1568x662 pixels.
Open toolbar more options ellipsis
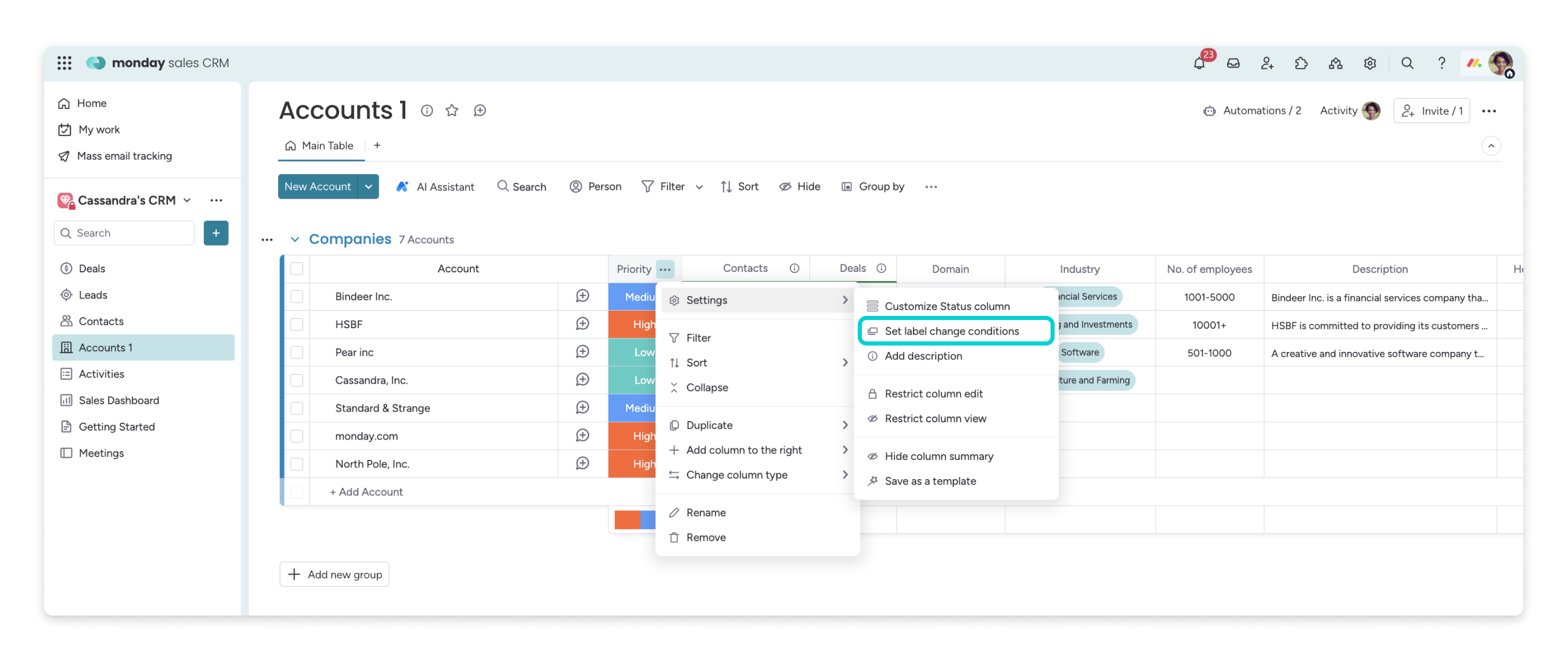tap(932, 187)
